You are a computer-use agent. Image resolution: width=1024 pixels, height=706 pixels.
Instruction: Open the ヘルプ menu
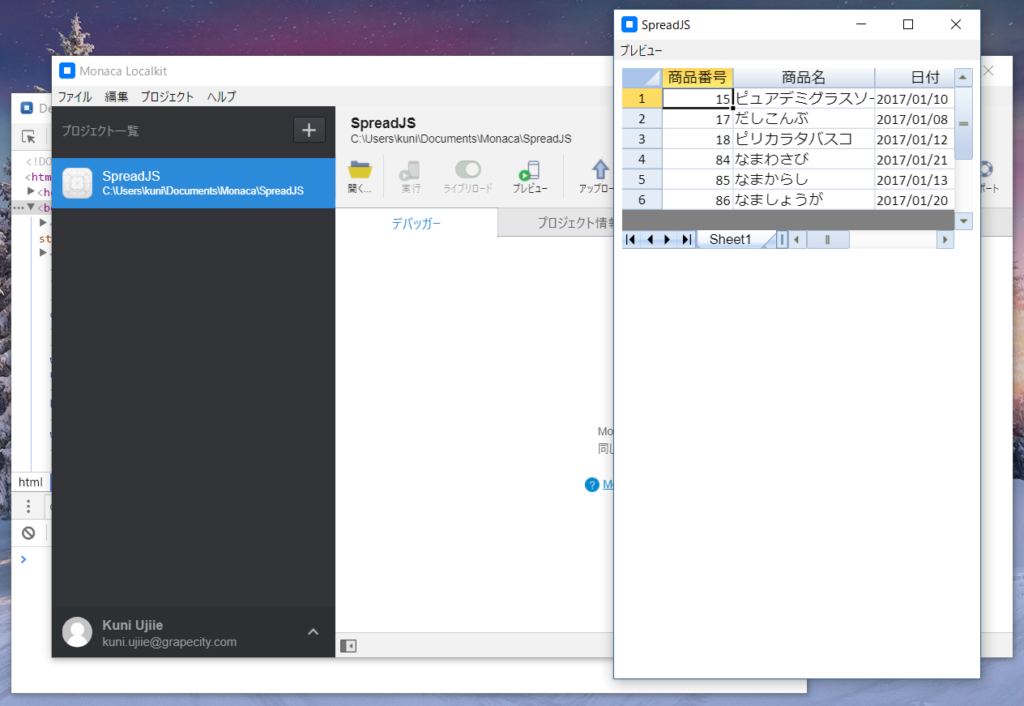221,97
